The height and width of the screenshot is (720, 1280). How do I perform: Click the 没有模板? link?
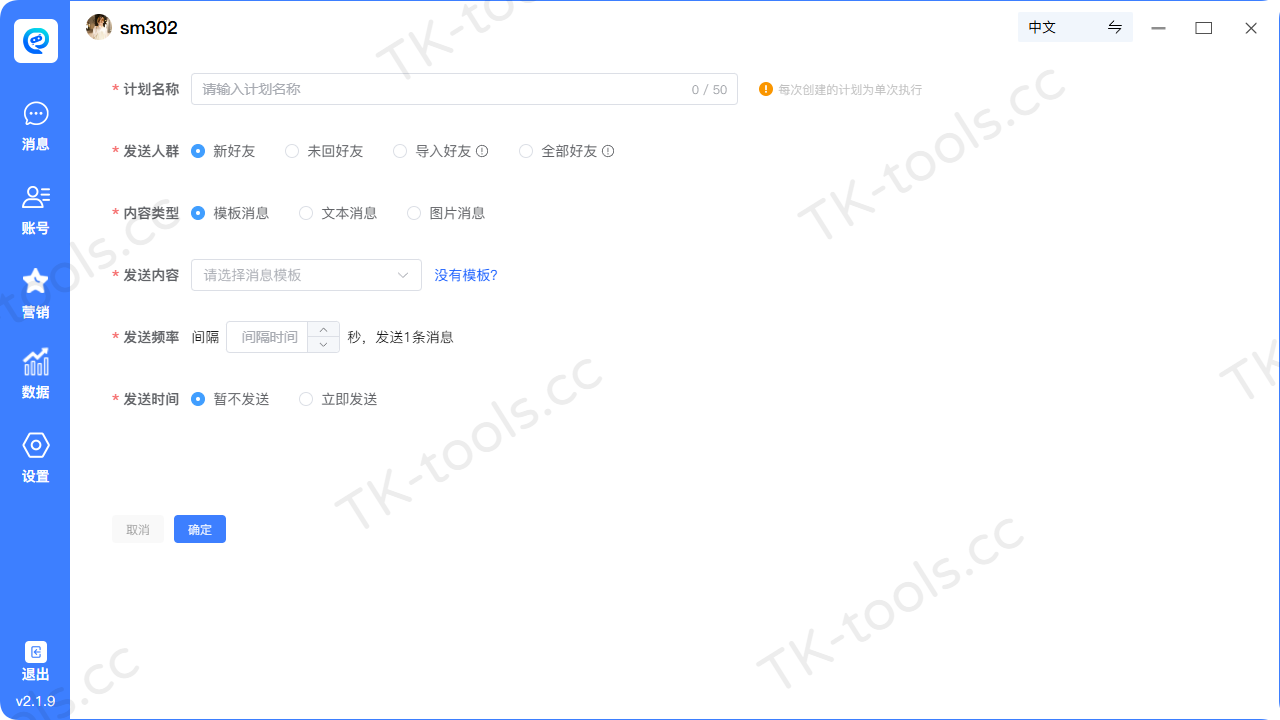(x=466, y=275)
